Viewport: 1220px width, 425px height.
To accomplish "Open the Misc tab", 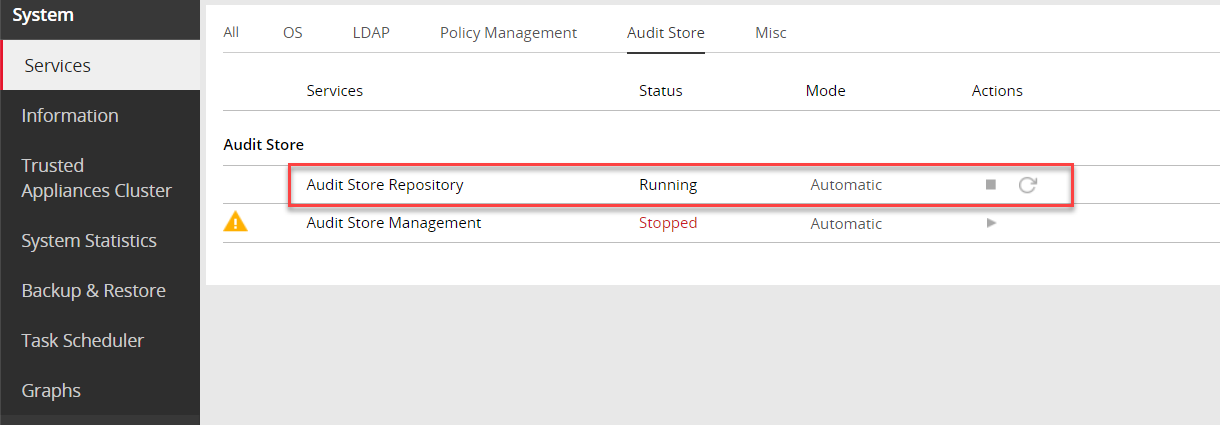I will [x=771, y=33].
